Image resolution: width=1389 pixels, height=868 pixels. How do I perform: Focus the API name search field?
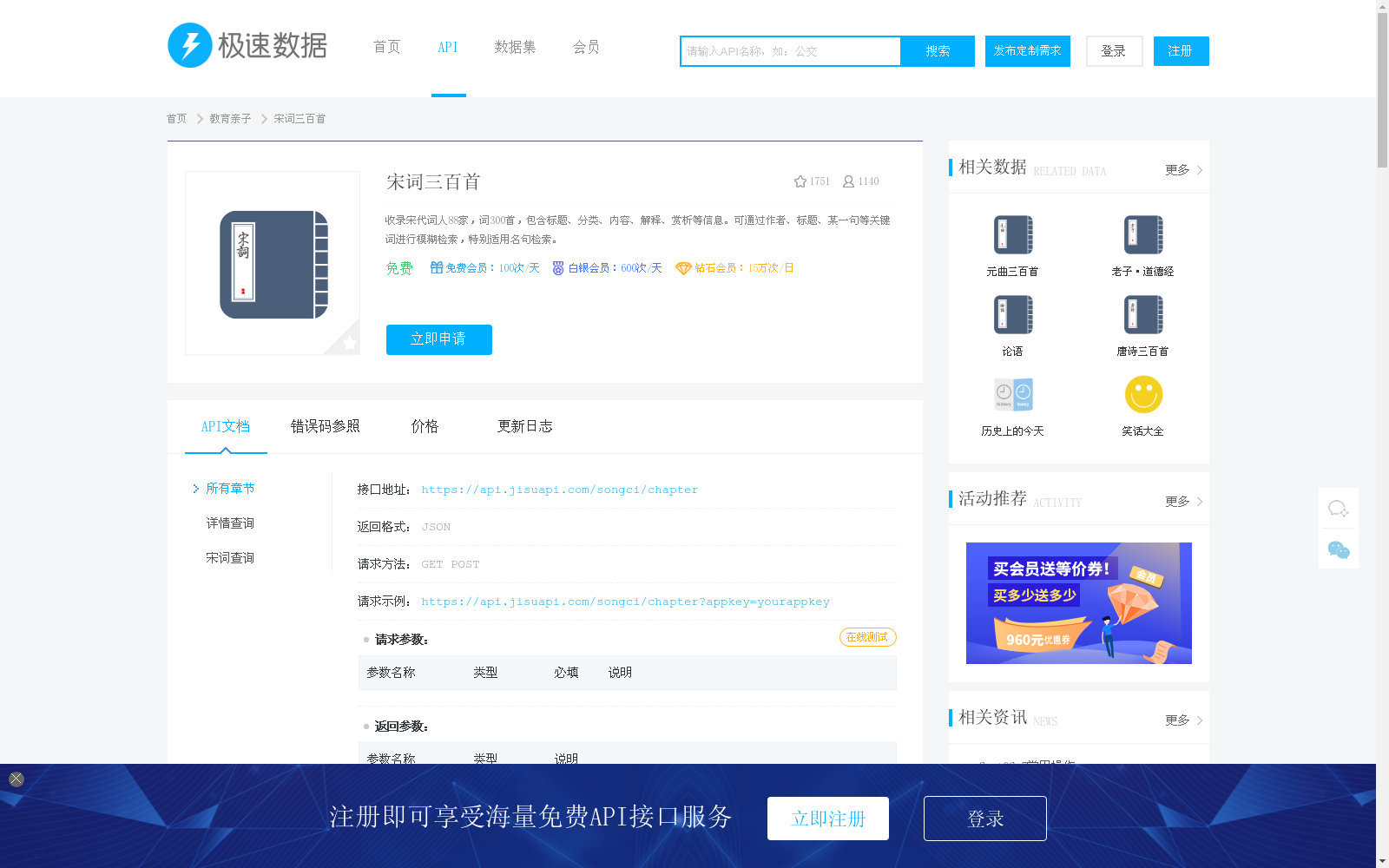[791, 51]
